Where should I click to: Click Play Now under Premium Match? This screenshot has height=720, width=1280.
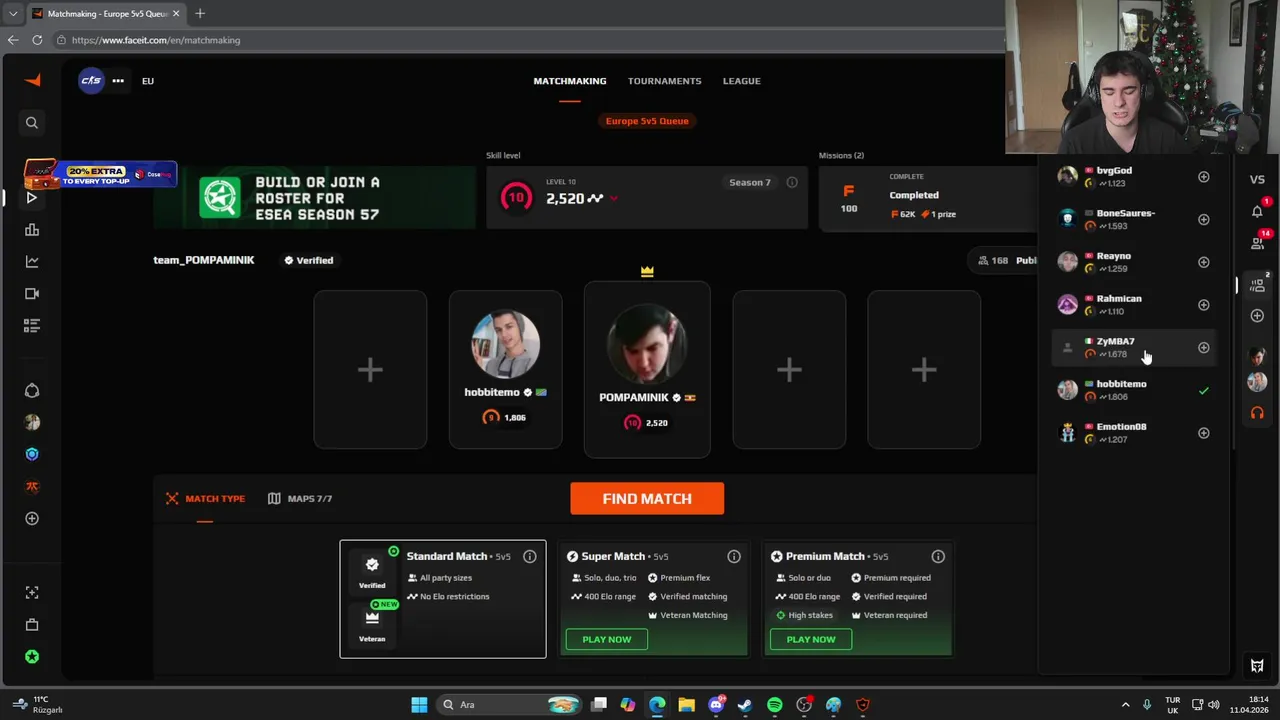tap(811, 640)
